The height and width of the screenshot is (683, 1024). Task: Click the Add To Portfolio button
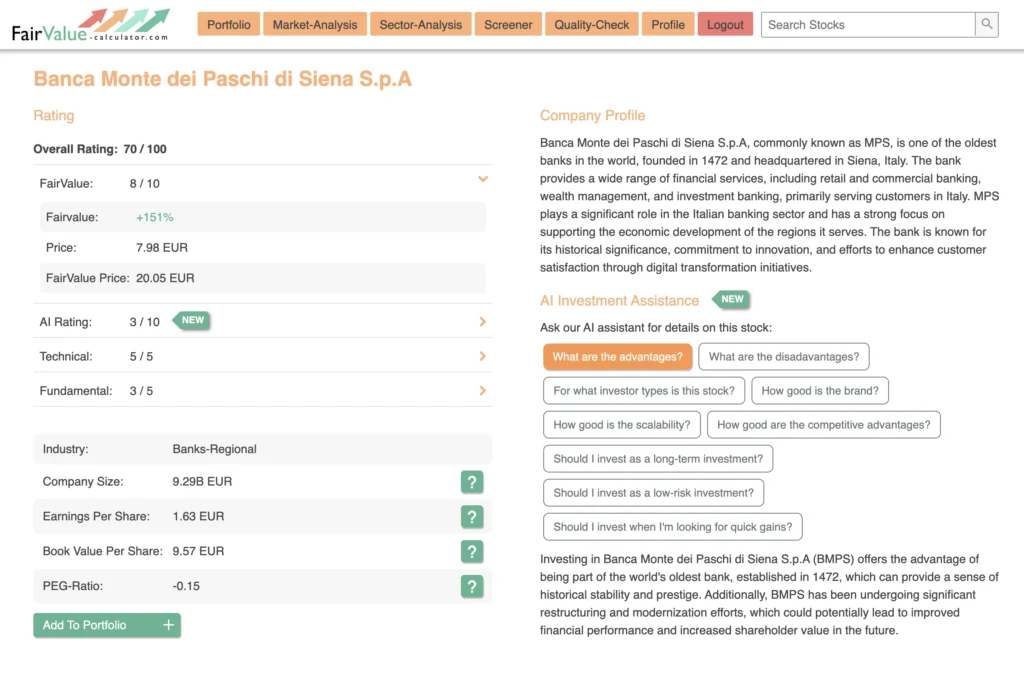tap(106, 624)
